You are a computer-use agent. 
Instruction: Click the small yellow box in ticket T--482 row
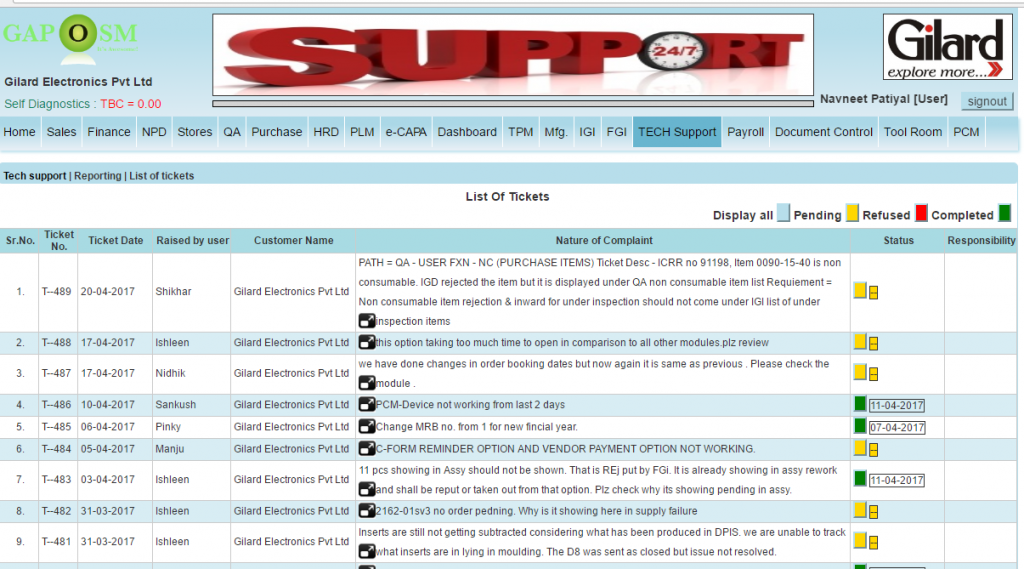tap(873, 512)
